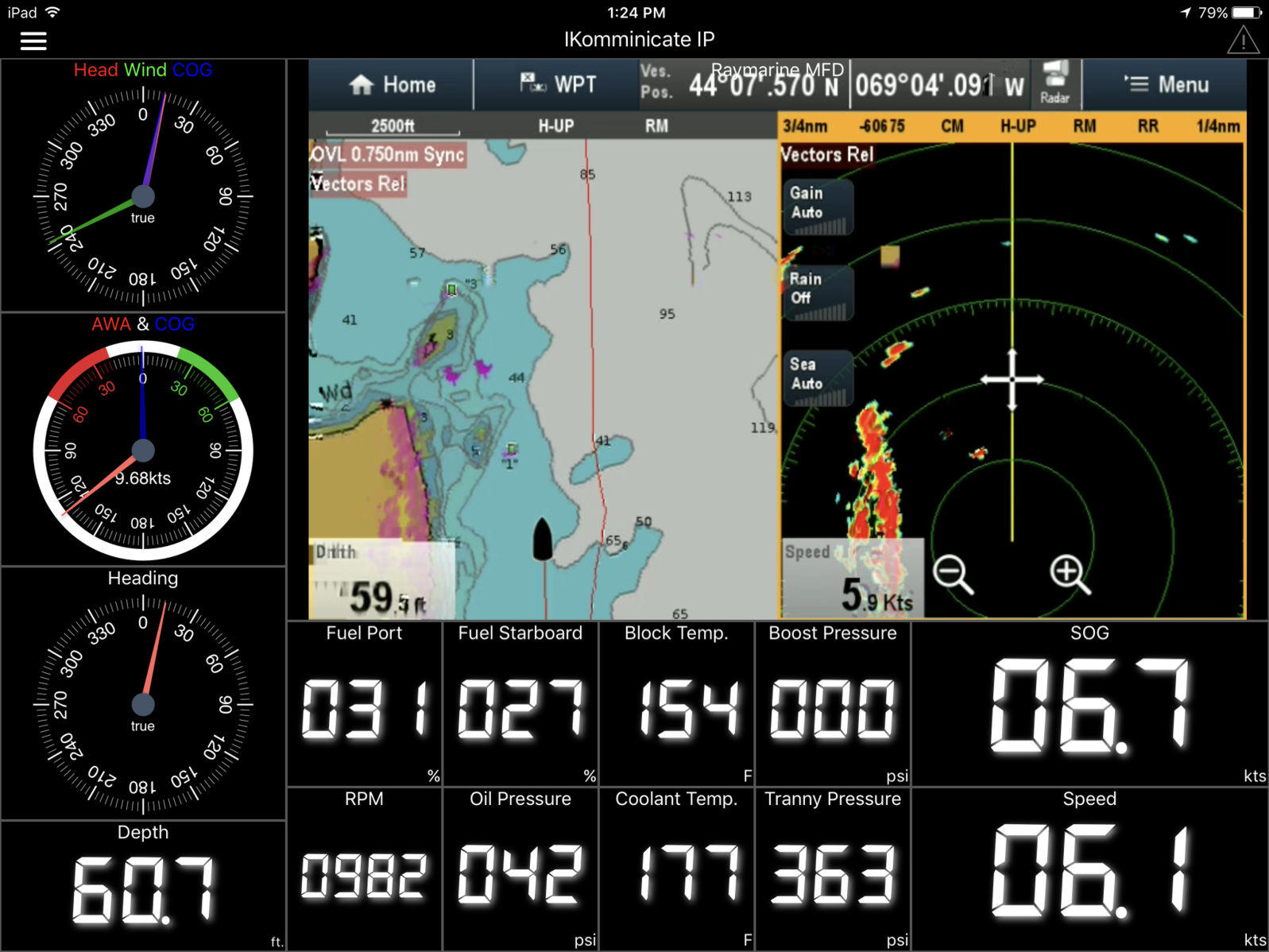Tap the Depth 60.7 ft readout
1269x952 pixels.
click(143, 886)
